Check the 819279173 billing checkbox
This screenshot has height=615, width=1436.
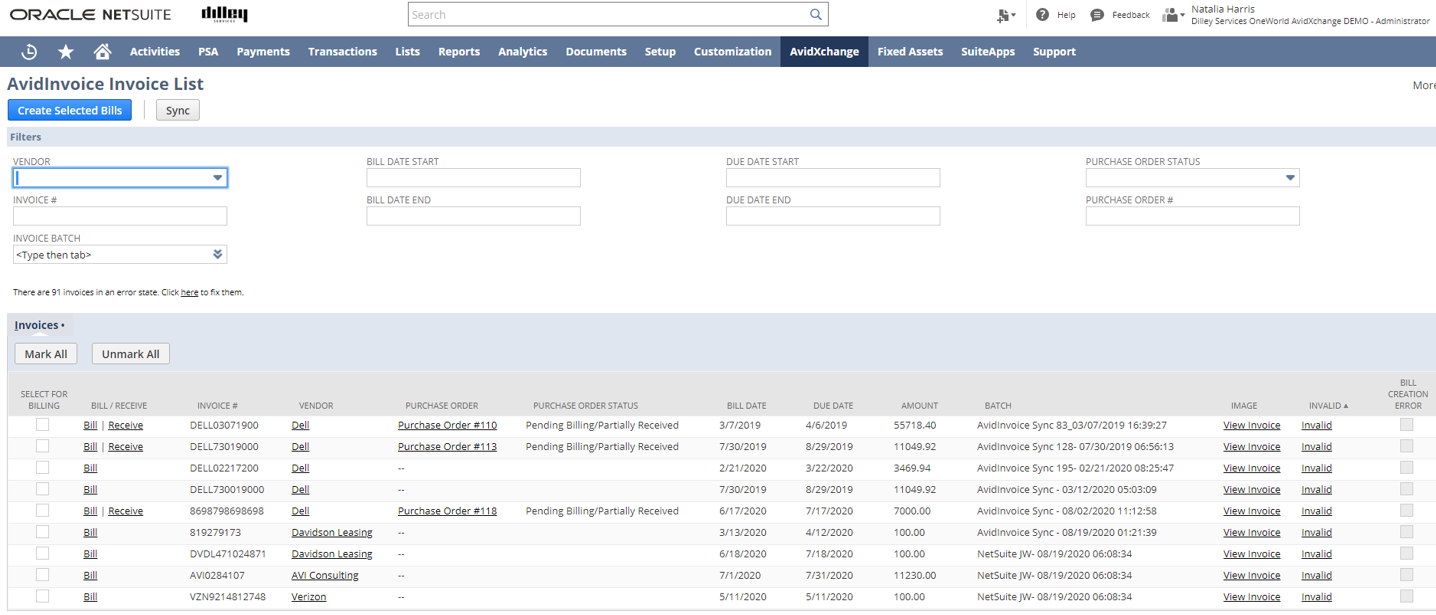click(x=42, y=532)
